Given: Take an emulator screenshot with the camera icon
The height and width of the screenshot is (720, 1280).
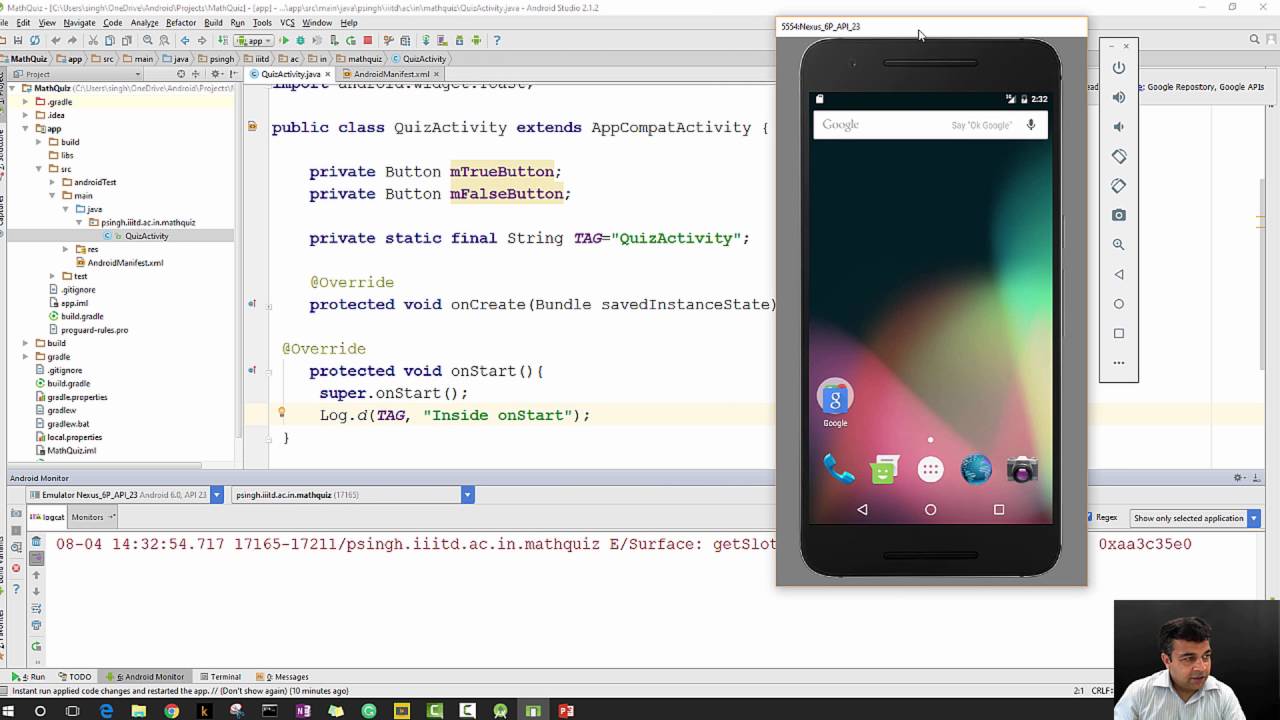Looking at the screenshot, I should (1119, 215).
